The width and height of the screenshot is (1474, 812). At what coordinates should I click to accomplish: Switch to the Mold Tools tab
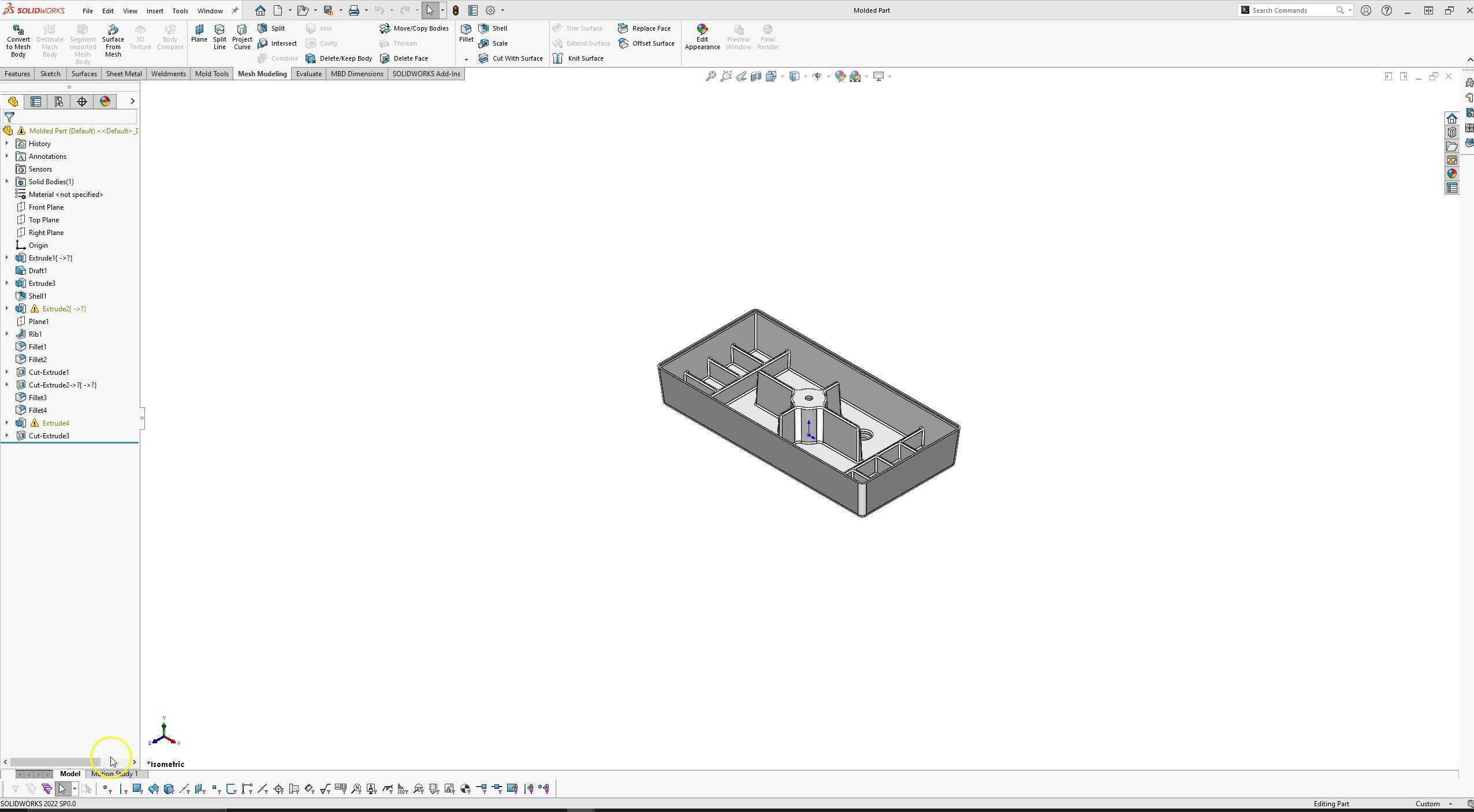(211, 73)
